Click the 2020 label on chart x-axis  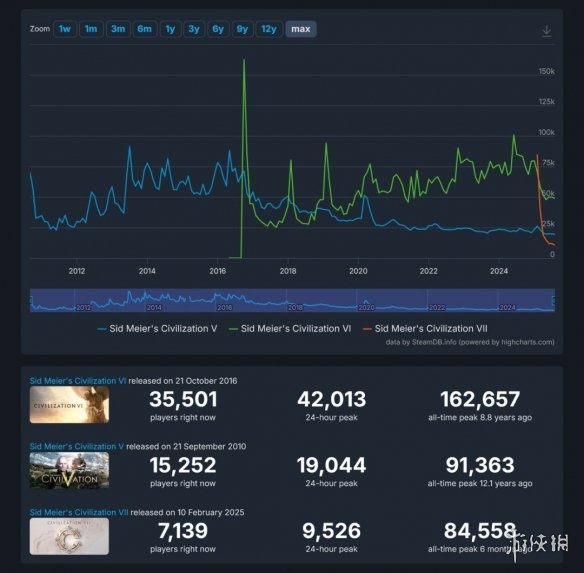358,271
